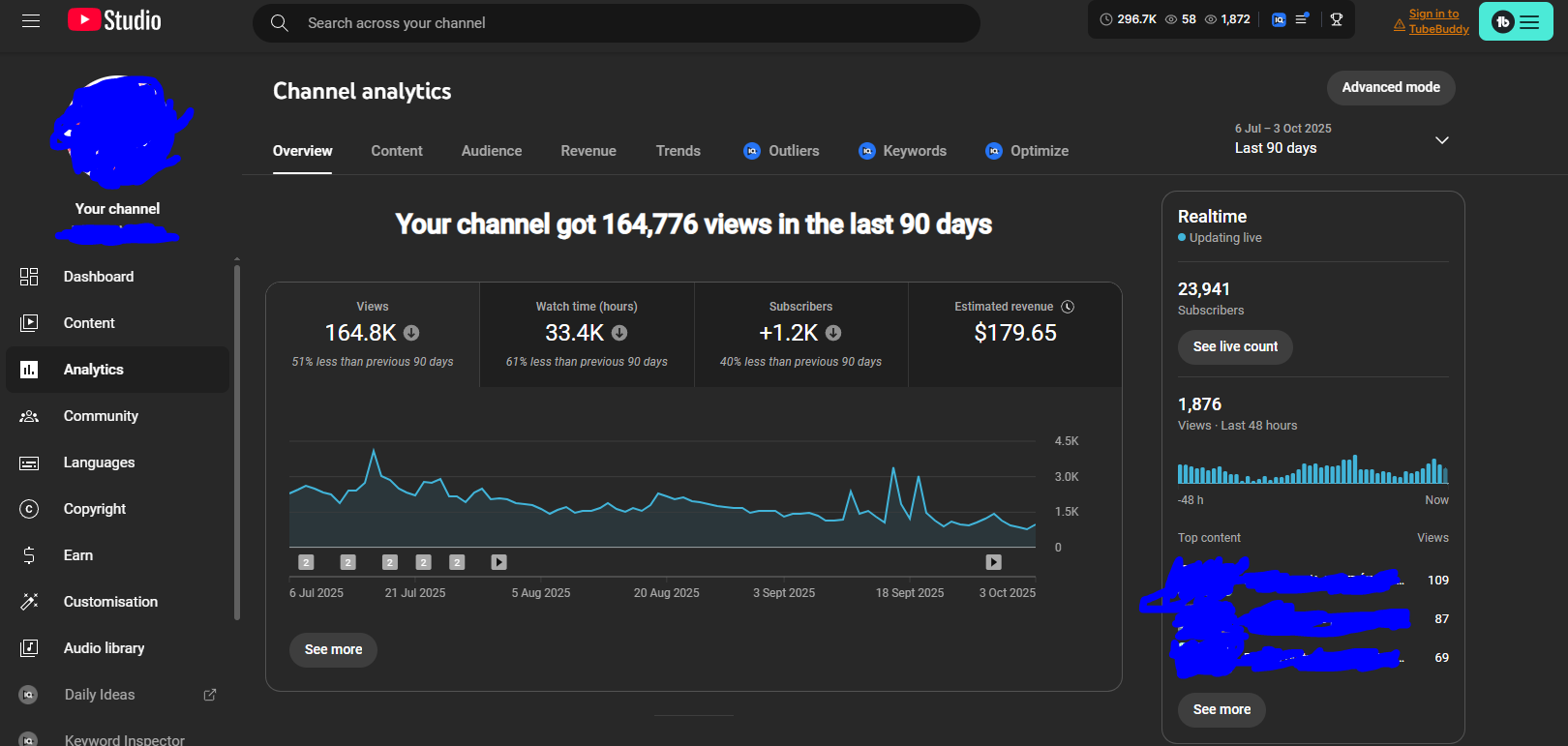Image resolution: width=1568 pixels, height=746 pixels.
Task: Open the Audio library icon
Action: pyautogui.click(x=29, y=648)
